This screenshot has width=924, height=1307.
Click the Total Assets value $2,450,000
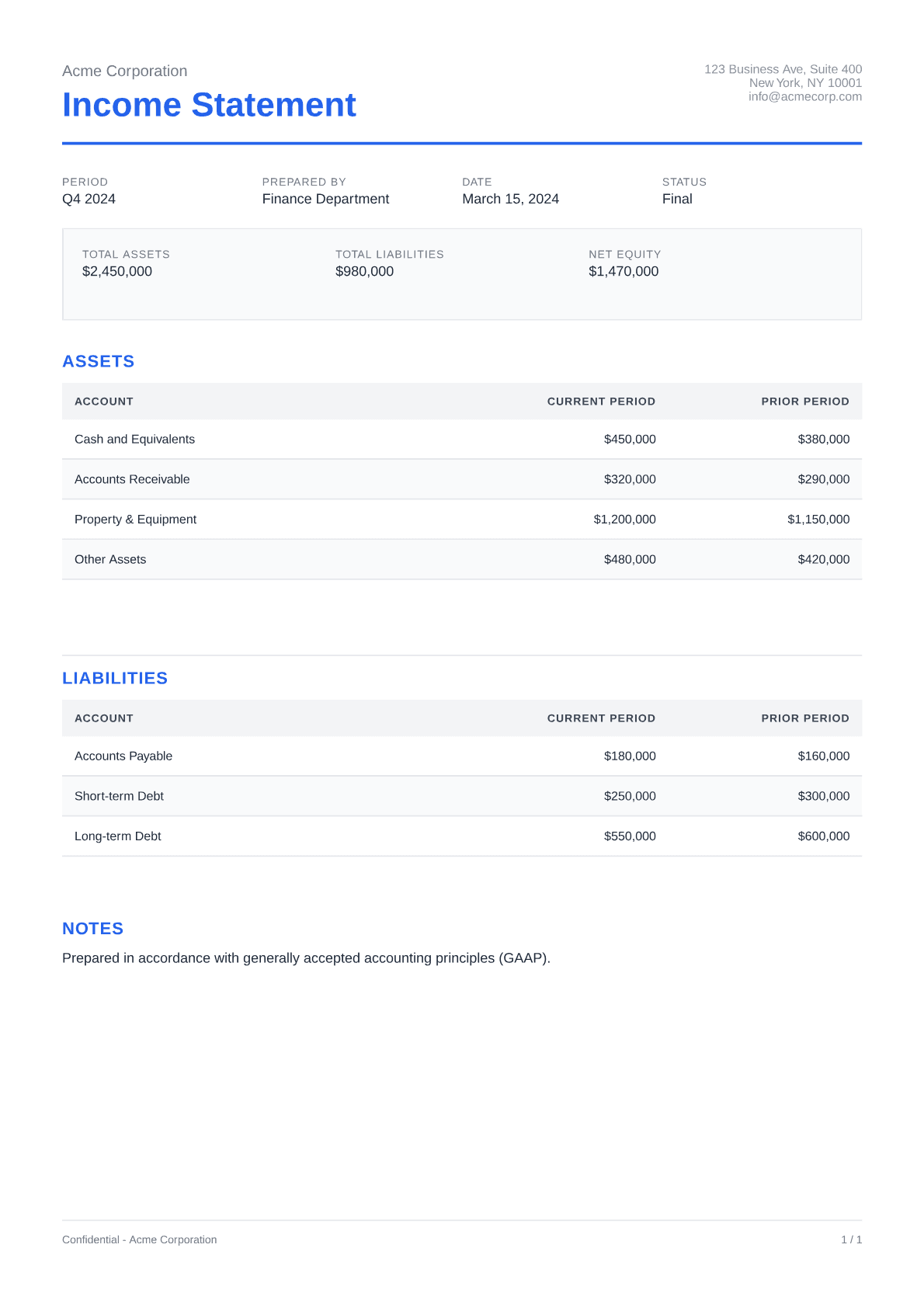point(117,271)
